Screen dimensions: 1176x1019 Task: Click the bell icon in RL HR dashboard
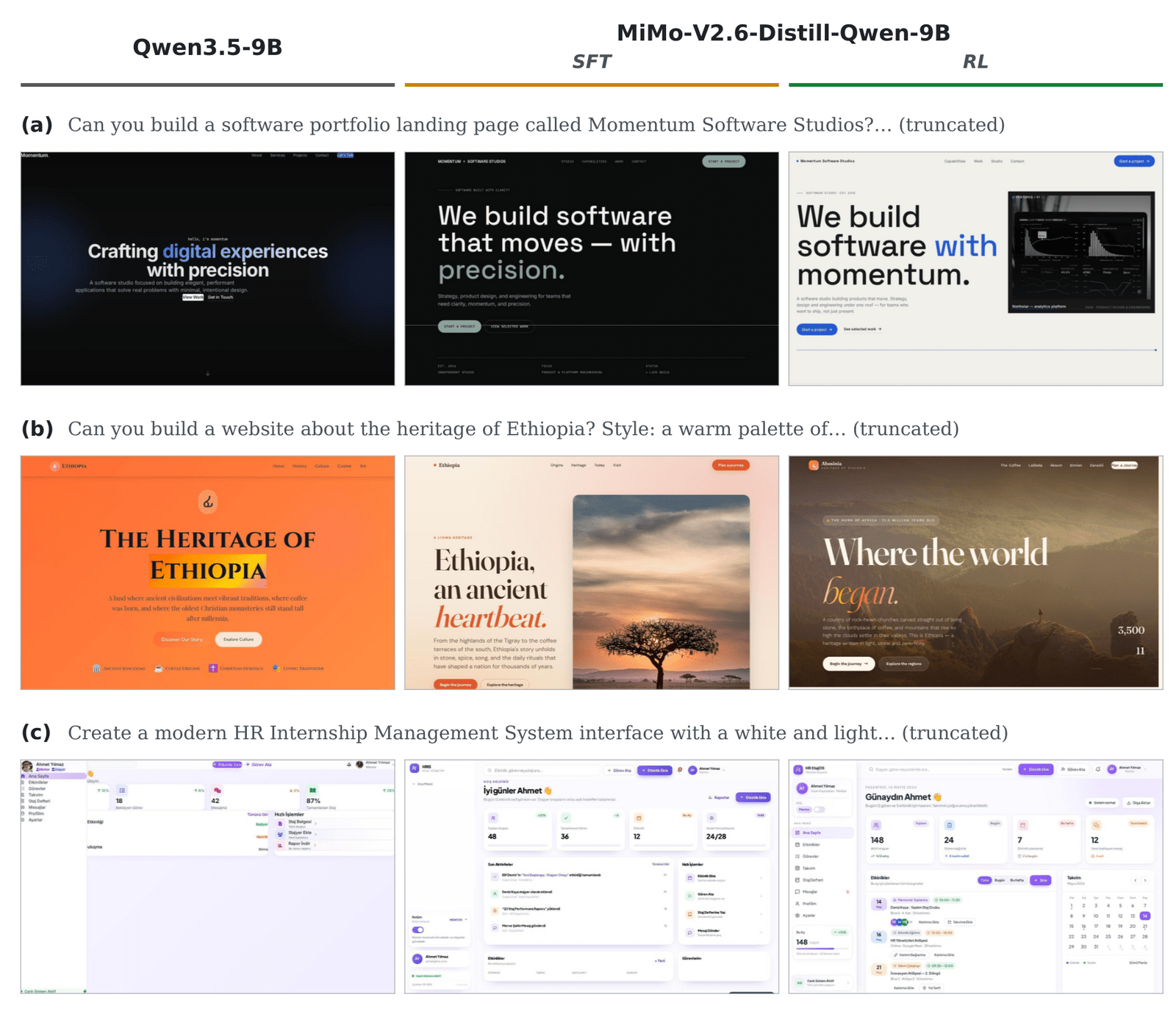coord(1098,769)
